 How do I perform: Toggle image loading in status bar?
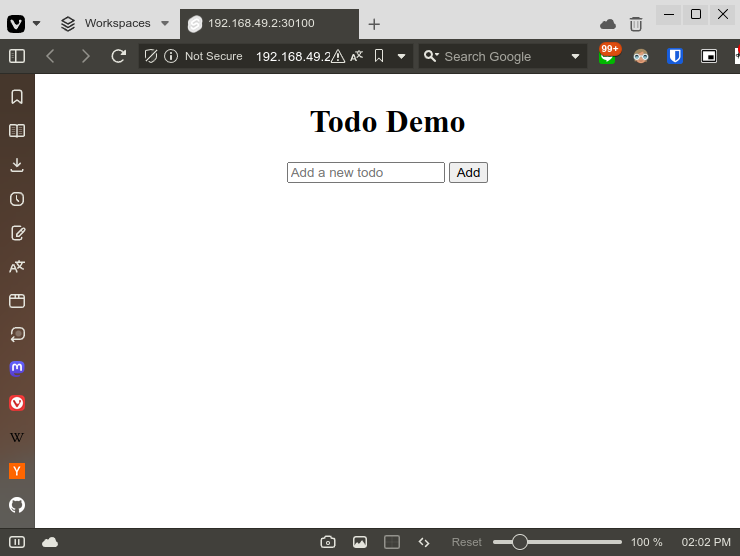pos(360,542)
